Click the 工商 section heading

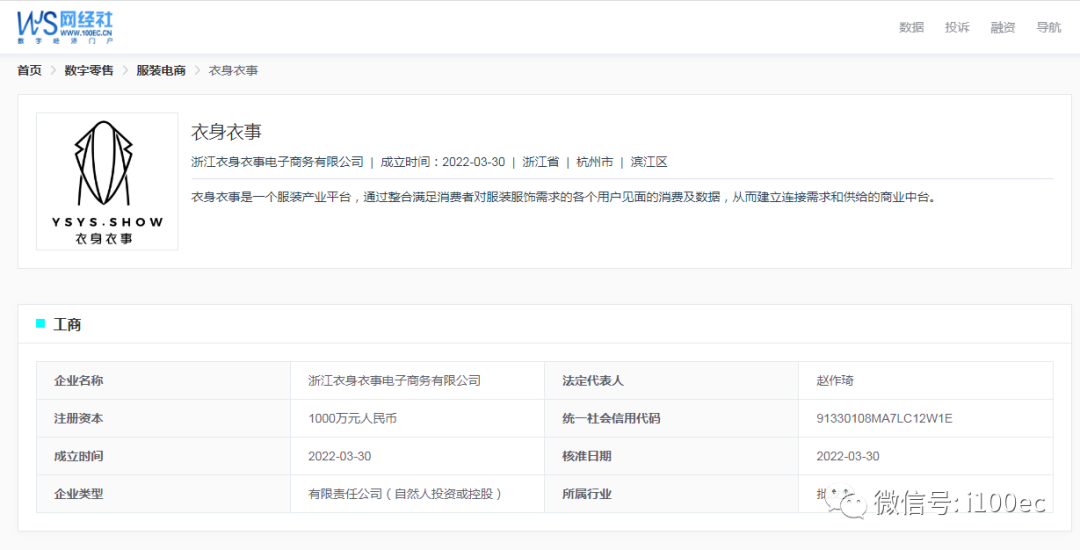68,324
